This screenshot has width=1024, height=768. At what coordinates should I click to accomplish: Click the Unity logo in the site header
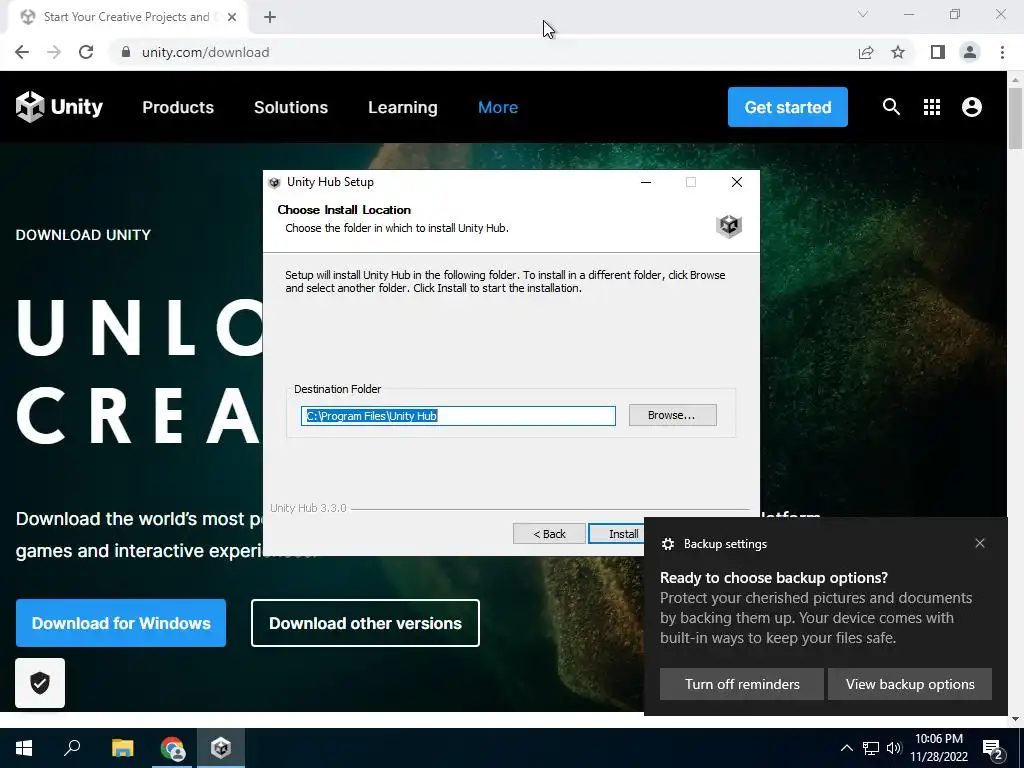click(x=59, y=106)
